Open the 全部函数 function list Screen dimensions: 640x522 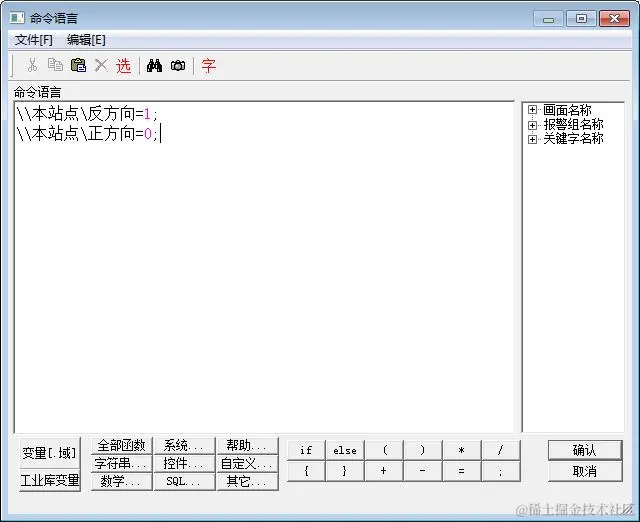122,445
